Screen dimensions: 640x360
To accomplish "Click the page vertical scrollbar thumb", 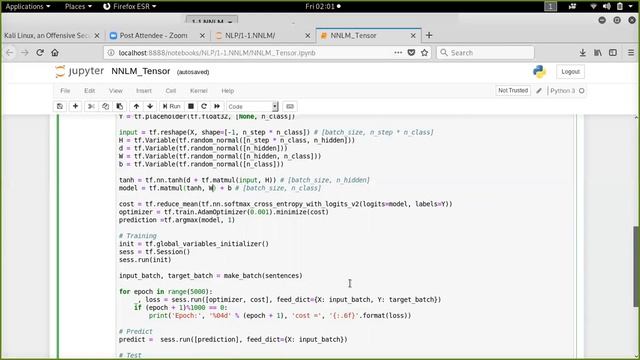I will pyautogui.click(x=636, y=266).
